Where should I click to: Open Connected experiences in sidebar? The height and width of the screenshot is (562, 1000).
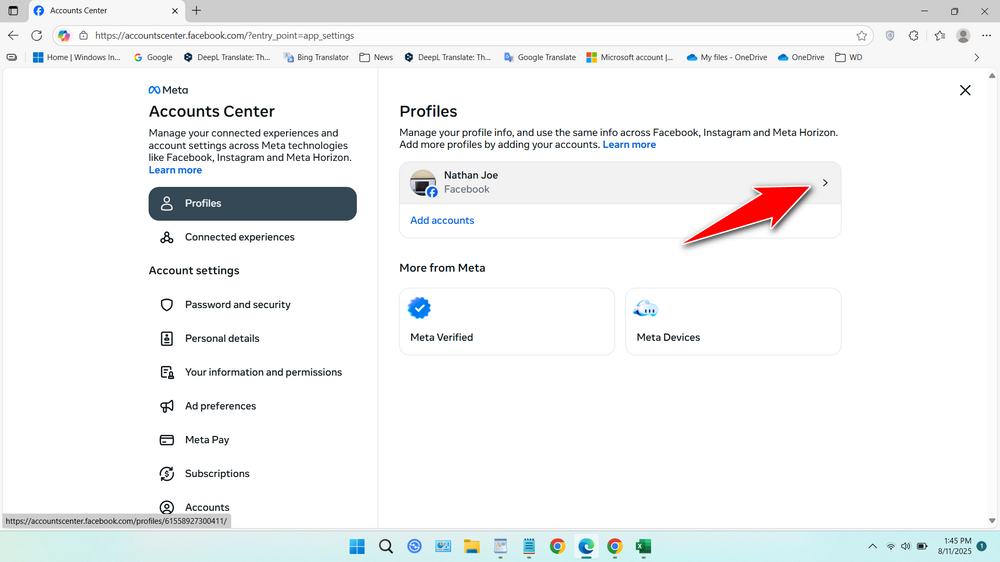[x=253, y=237]
